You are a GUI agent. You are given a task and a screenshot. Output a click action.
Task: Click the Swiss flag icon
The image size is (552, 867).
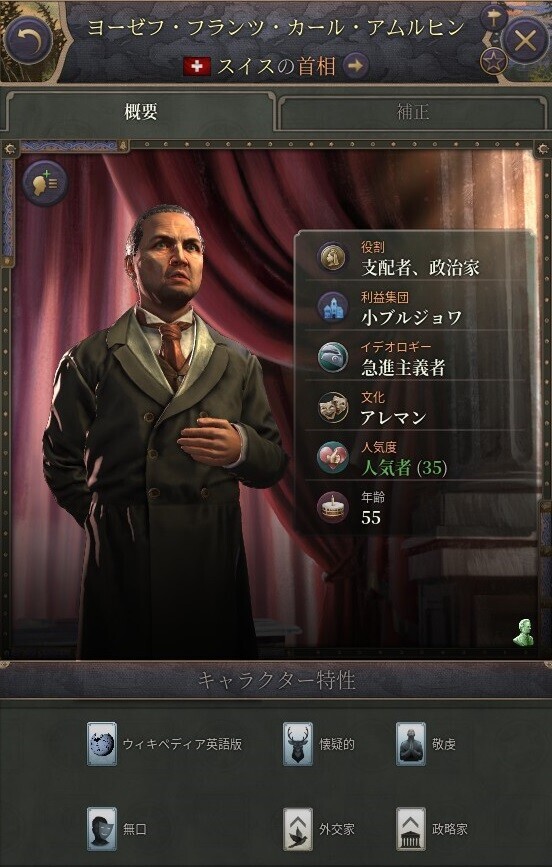tap(197, 67)
